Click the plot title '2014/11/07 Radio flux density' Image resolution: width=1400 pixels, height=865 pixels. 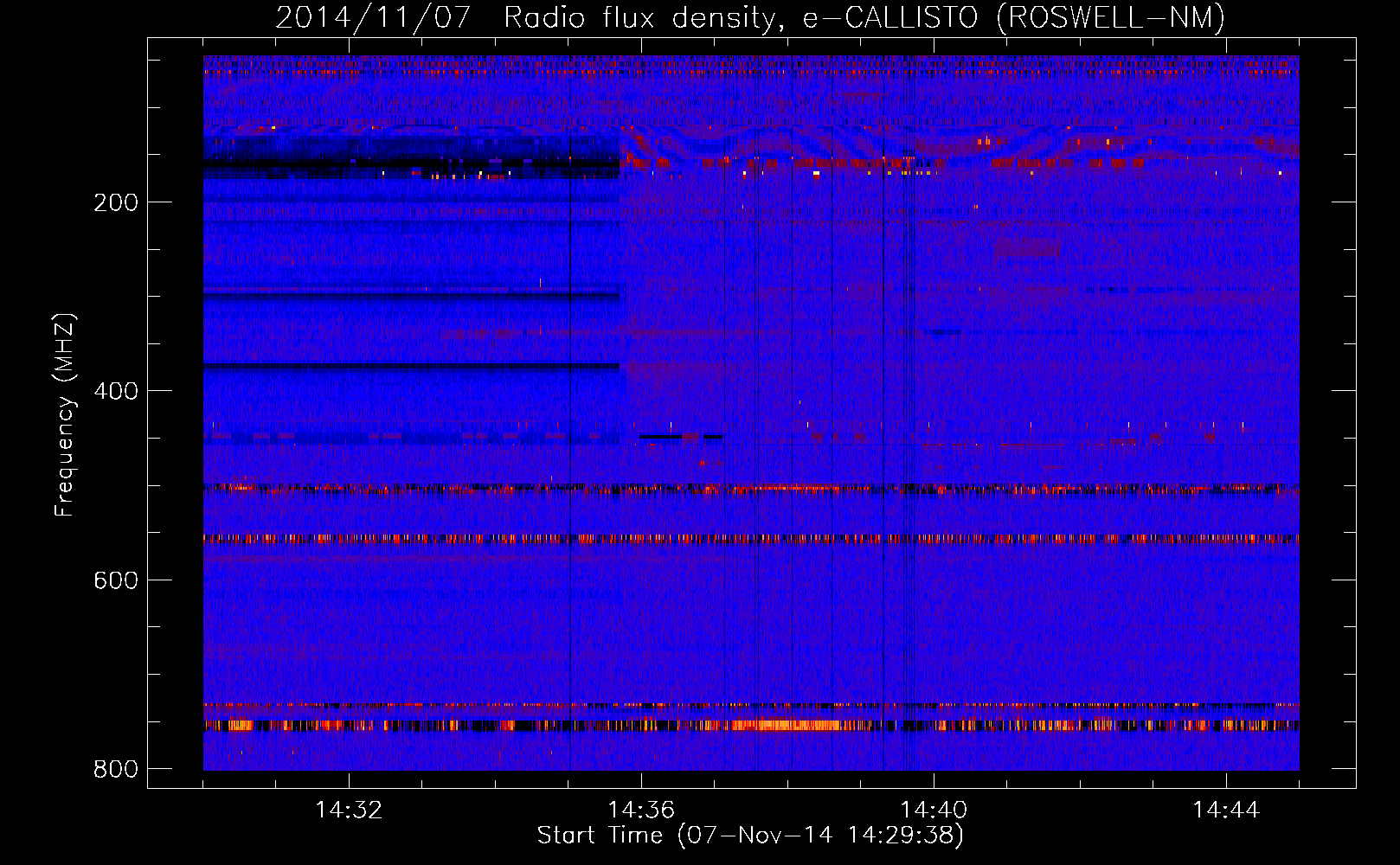tap(750, 17)
